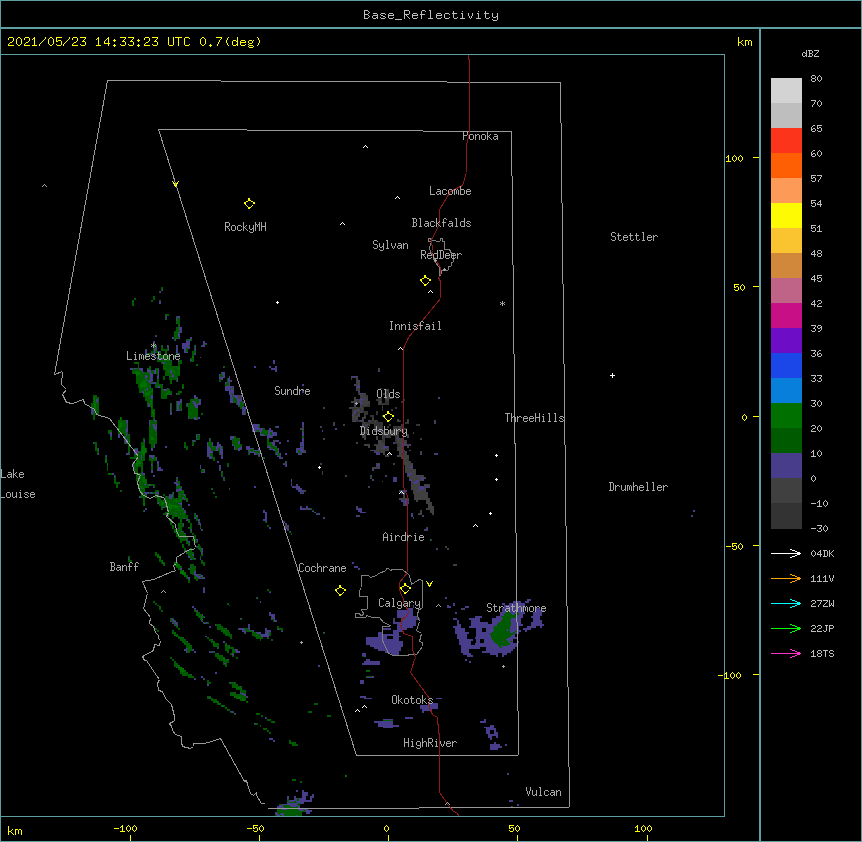Click the 18TS legend label
The image size is (862, 842).
[x=822, y=653]
